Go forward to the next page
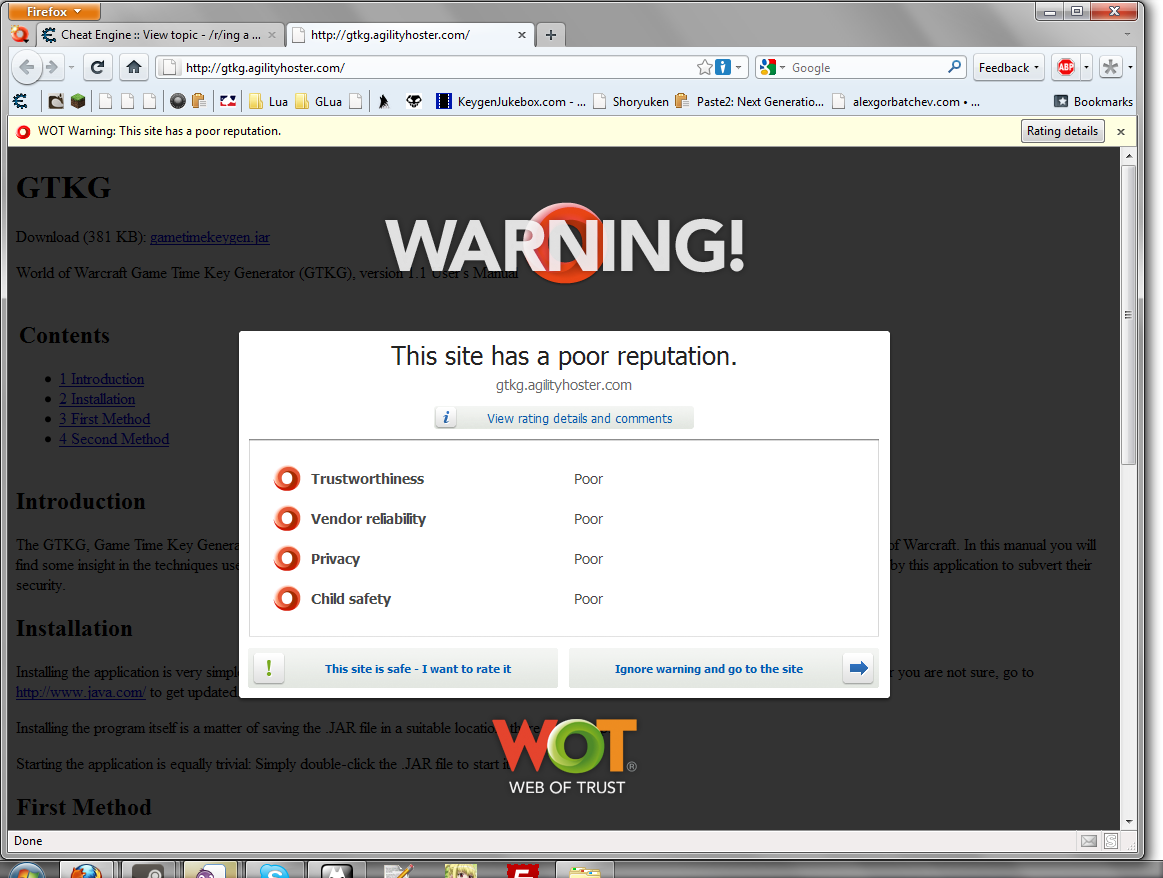The image size is (1163, 878). tap(51, 67)
